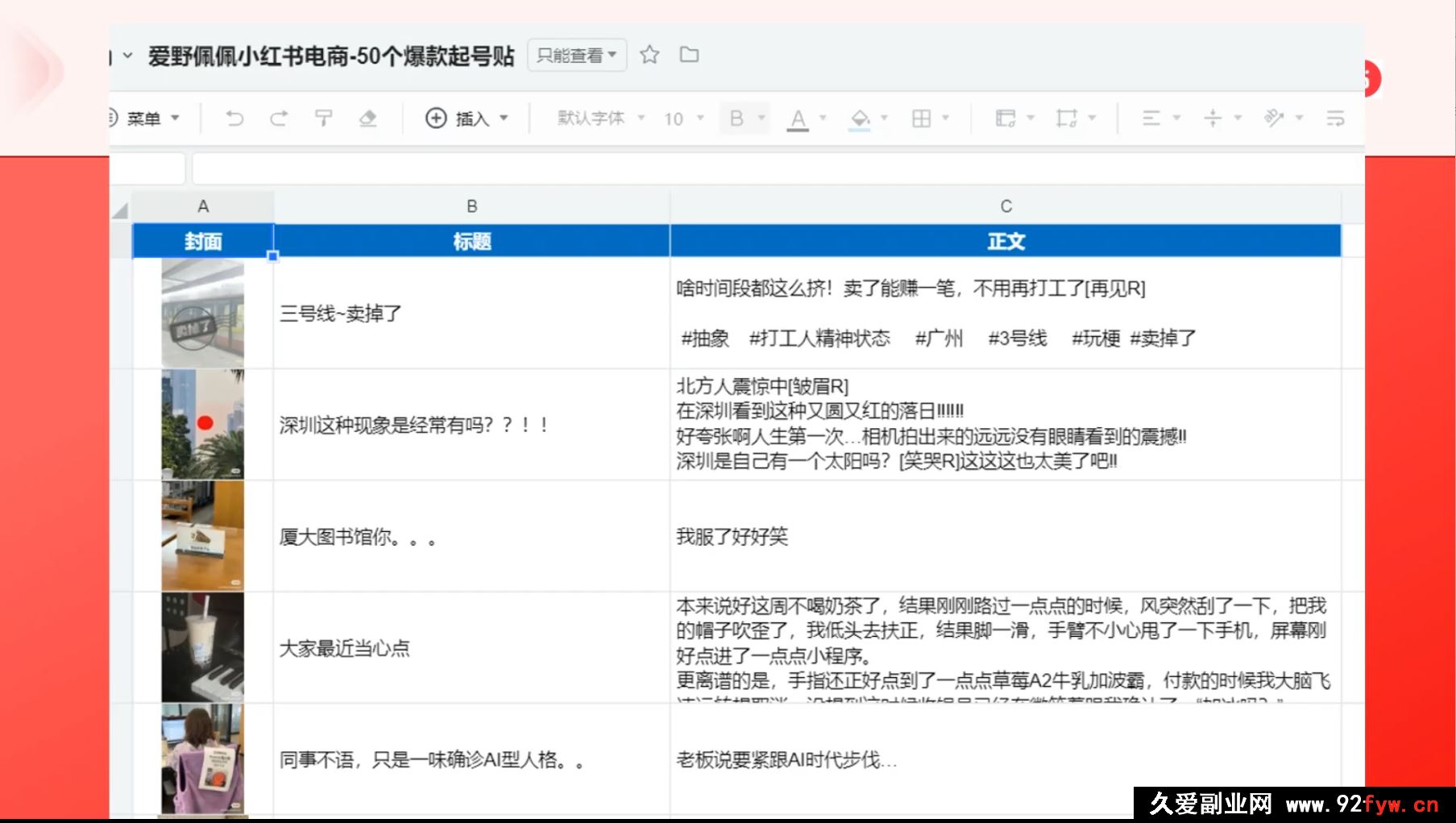1456x823 pixels.
Task: Open the fill color tool
Action: pos(861,118)
